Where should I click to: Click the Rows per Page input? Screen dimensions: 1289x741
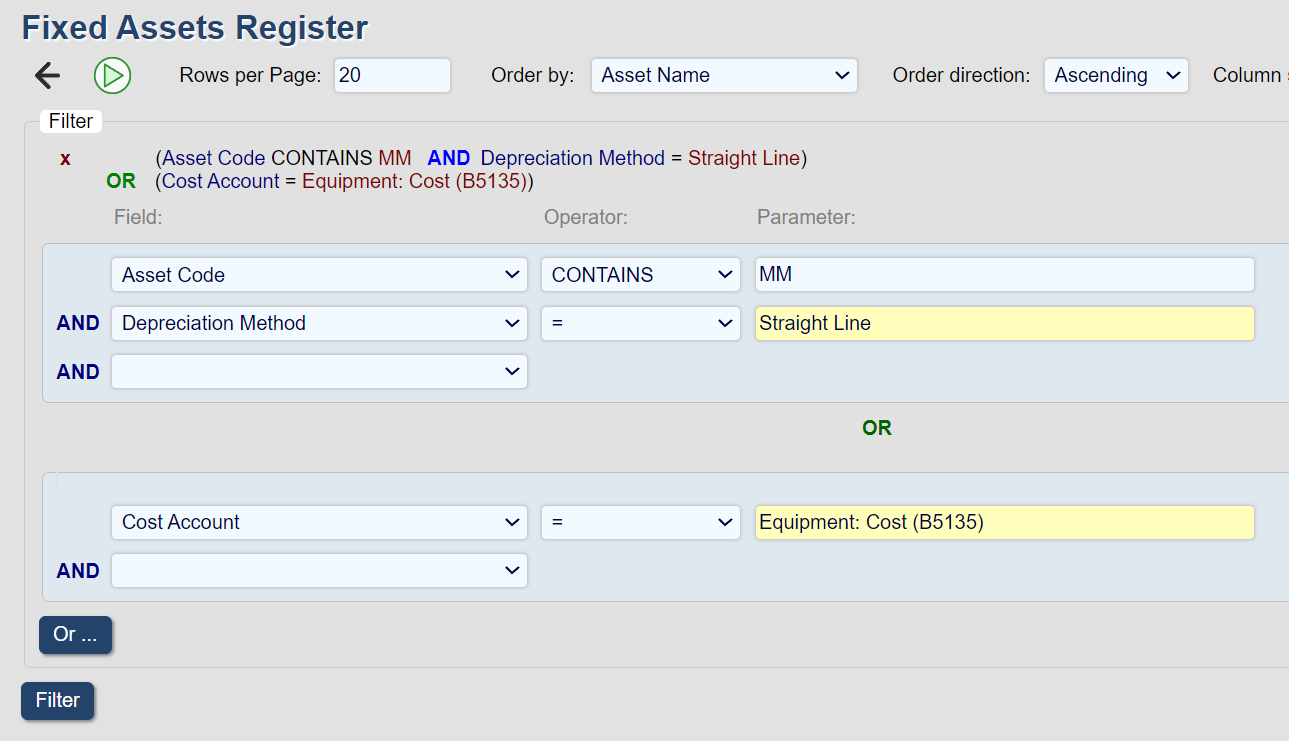[x=391, y=75]
